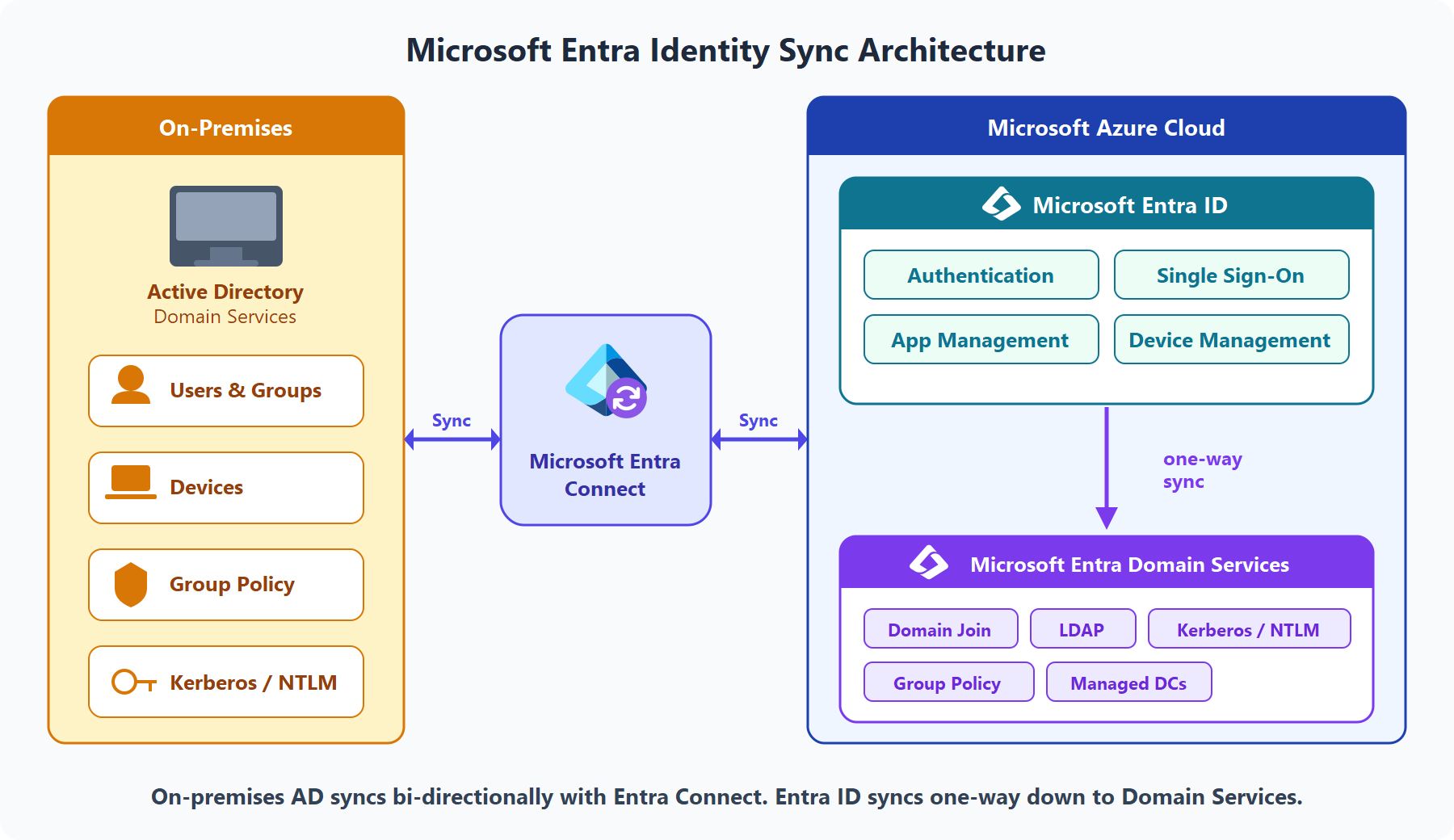Select the on-premises Kerberos / NTLM box
The height and width of the screenshot is (840, 1454).
pyautogui.click(x=226, y=682)
